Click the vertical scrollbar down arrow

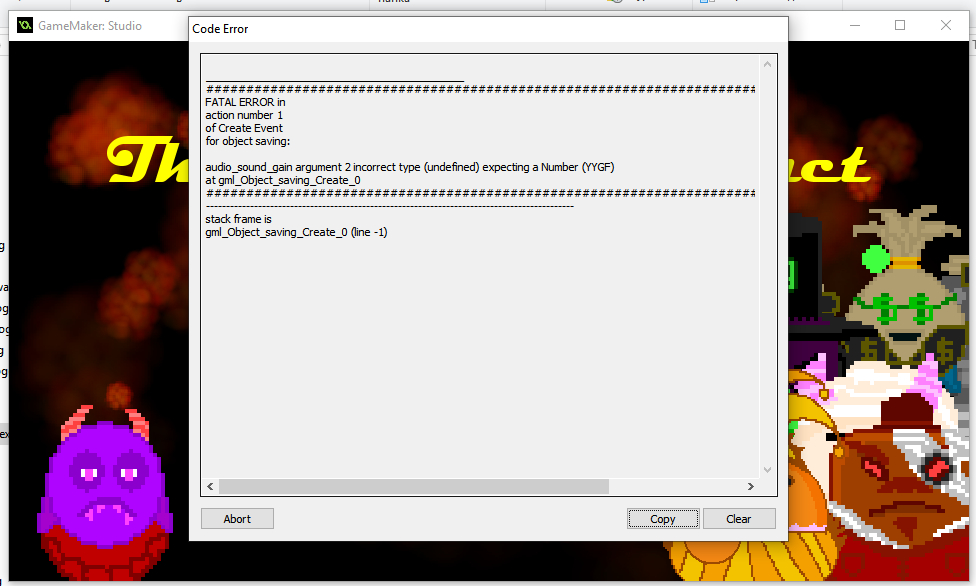767,470
